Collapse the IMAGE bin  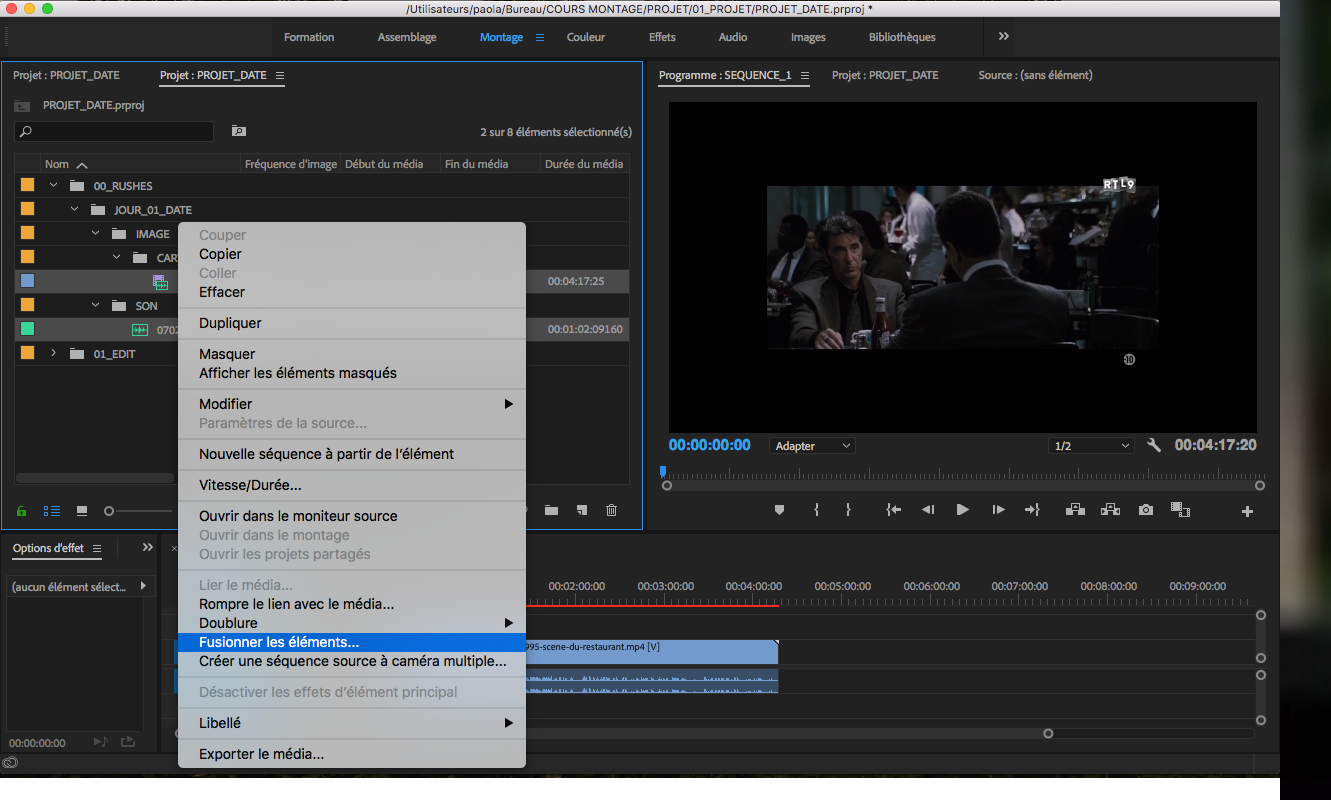pyautogui.click(x=96, y=233)
